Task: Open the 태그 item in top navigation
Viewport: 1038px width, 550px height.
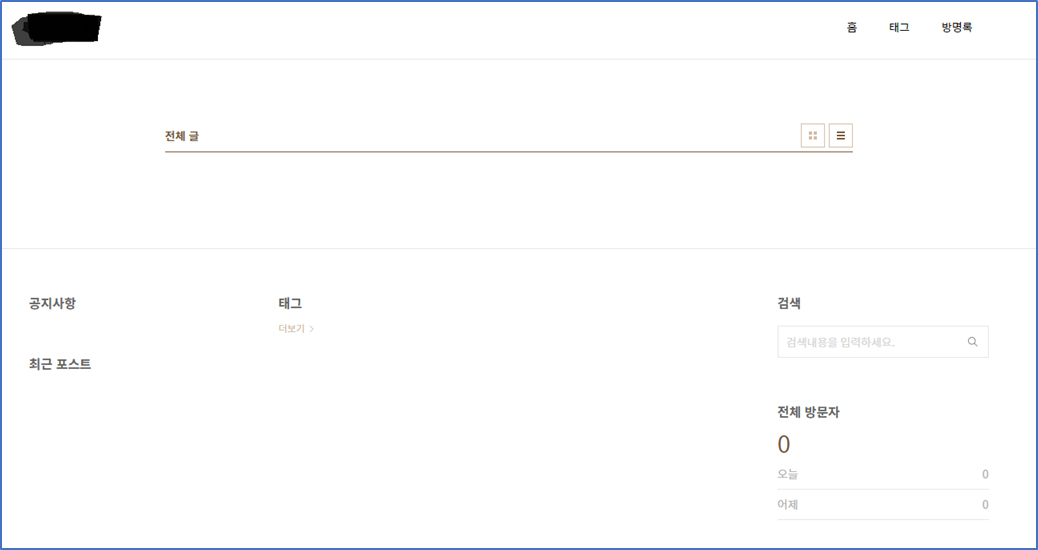Action: coord(899,28)
